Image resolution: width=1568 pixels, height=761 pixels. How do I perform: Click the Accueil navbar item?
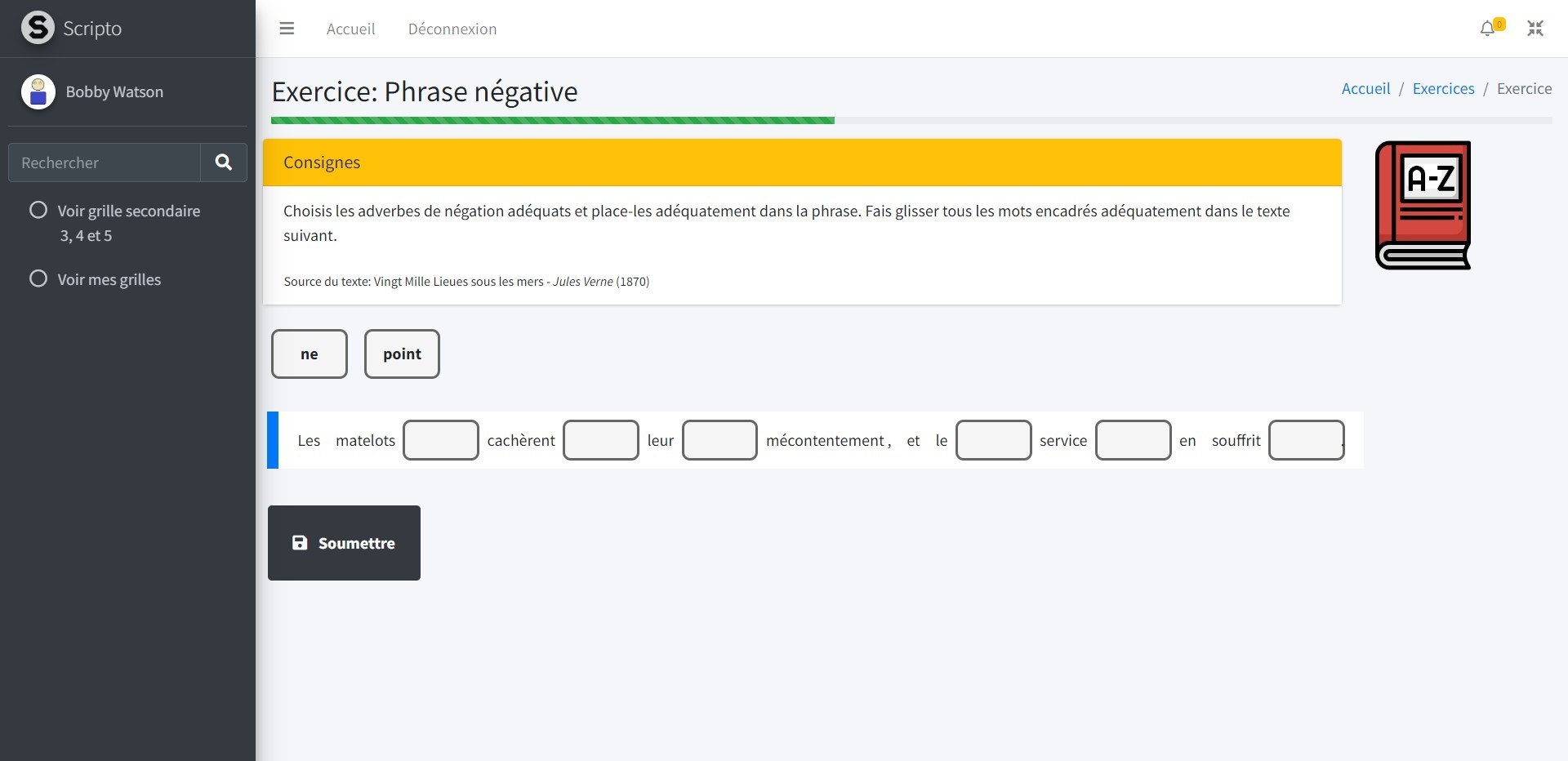(x=350, y=29)
